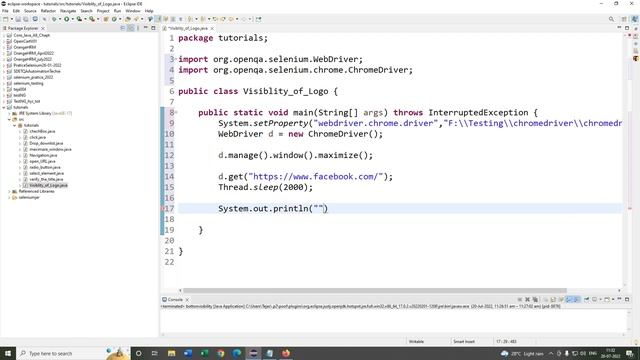This screenshot has height=360, width=640.
Task: Close the Visiblity_of_Logo.java editor tab
Action: point(212,28)
